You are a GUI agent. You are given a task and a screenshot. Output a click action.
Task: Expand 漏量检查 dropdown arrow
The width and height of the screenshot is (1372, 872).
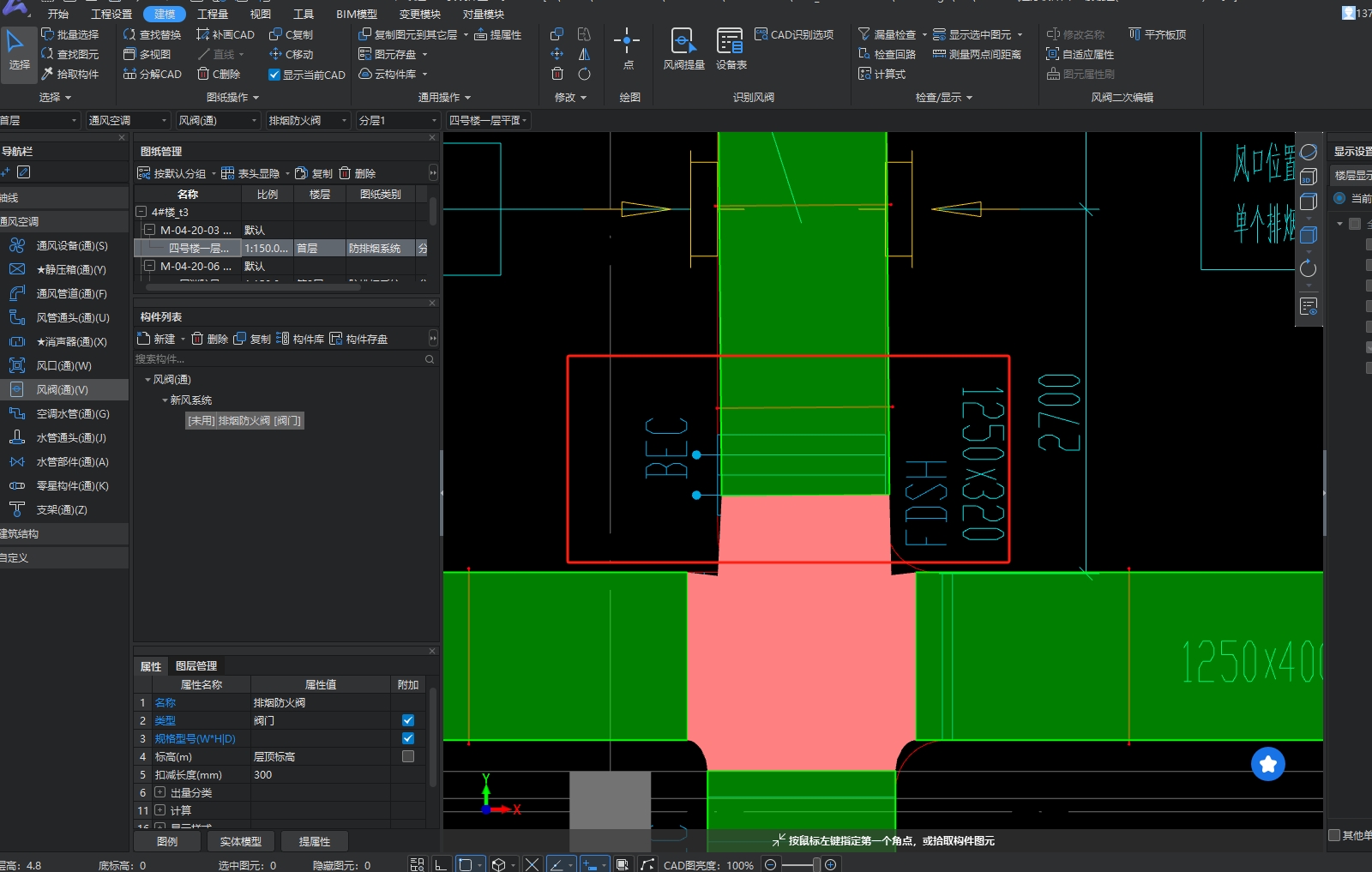(924, 35)
